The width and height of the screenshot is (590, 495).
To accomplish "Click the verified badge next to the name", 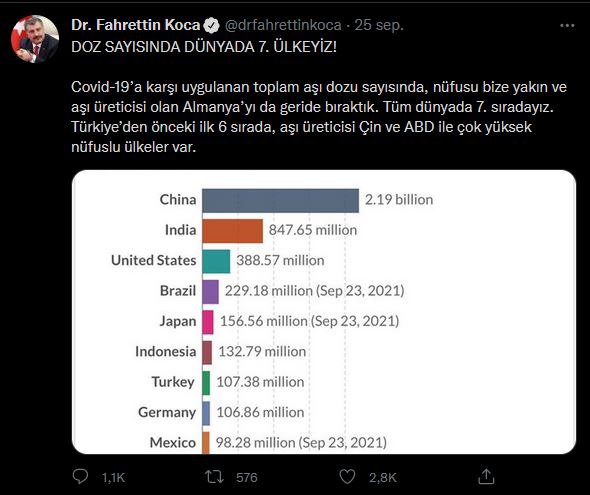I will tap(211, 26).
